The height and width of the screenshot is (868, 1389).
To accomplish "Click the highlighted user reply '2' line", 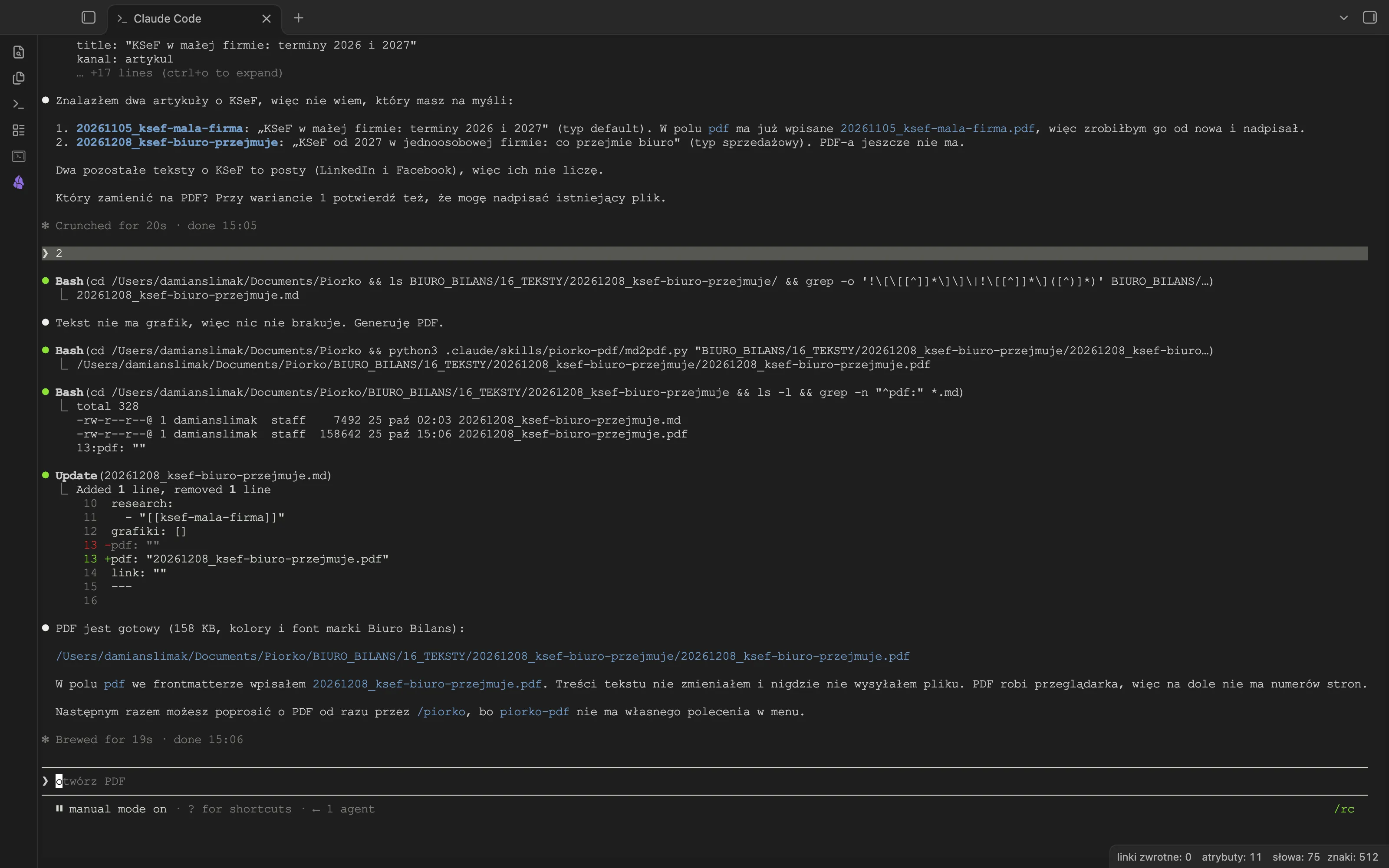I will click(x=705, y=253).
